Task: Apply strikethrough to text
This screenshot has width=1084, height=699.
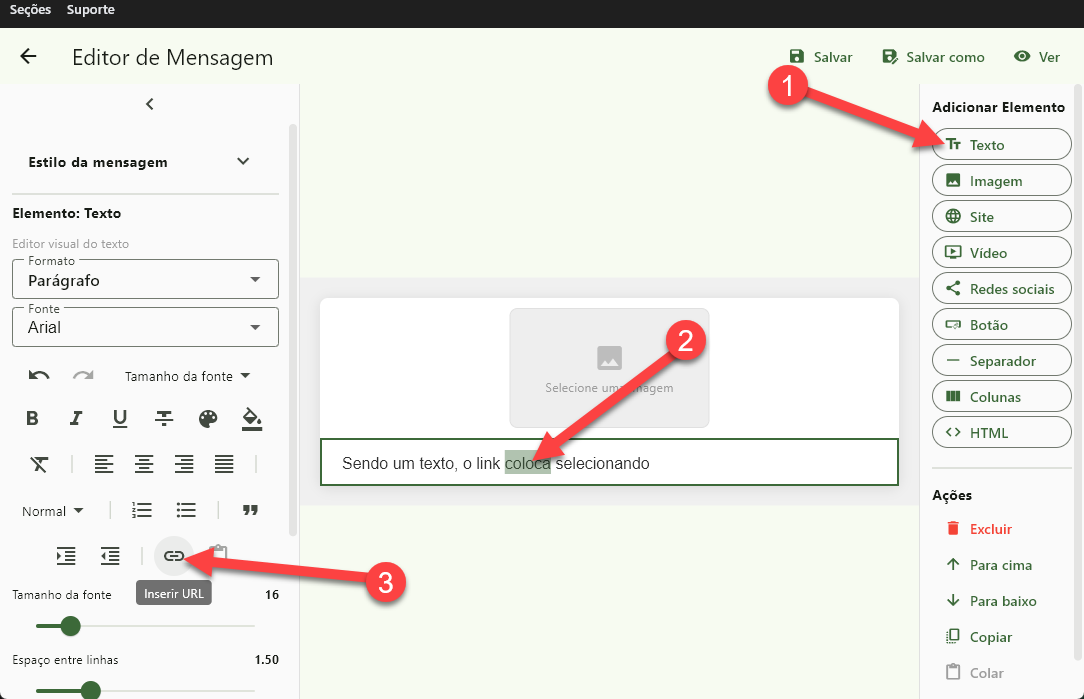Action: [x=164, y=418]
